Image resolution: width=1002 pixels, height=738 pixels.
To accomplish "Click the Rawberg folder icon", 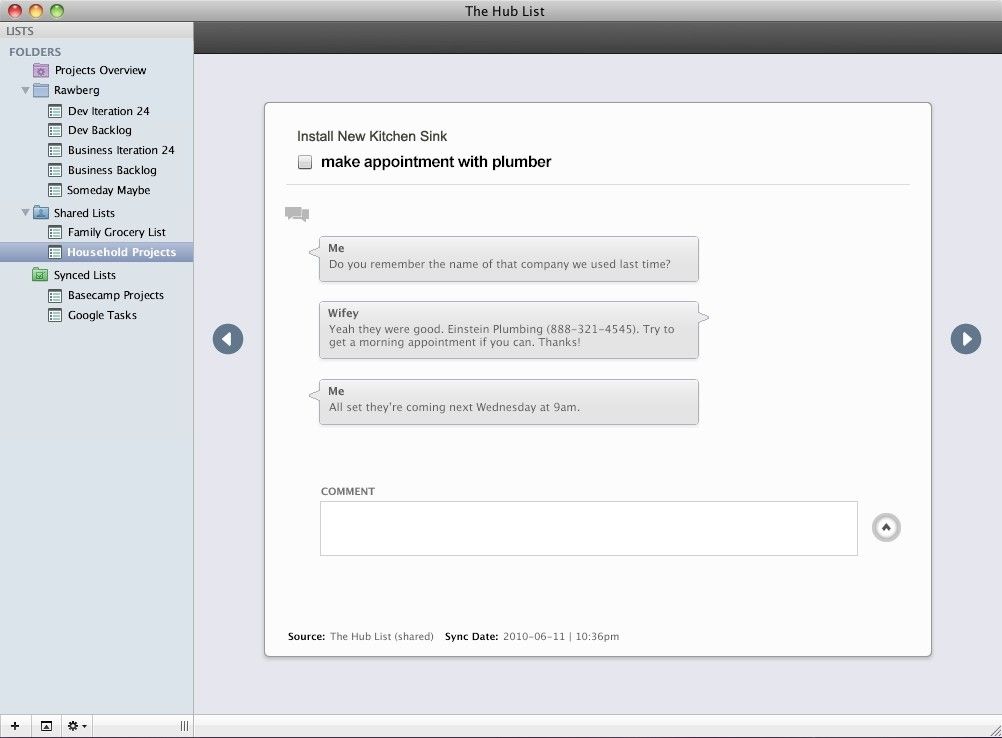I will coord(41,90).
